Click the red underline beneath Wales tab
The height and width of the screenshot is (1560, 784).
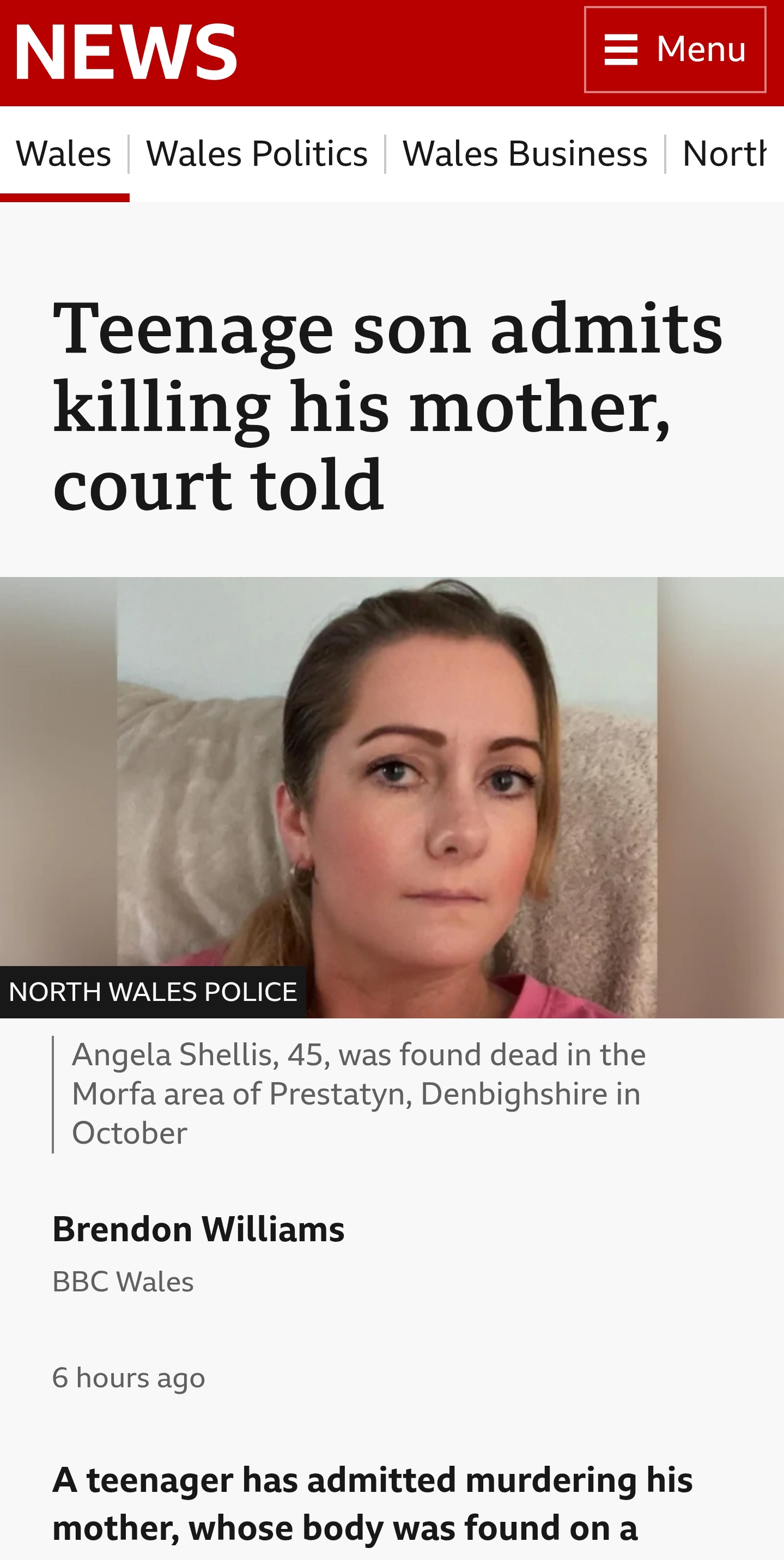pos(64,197)
